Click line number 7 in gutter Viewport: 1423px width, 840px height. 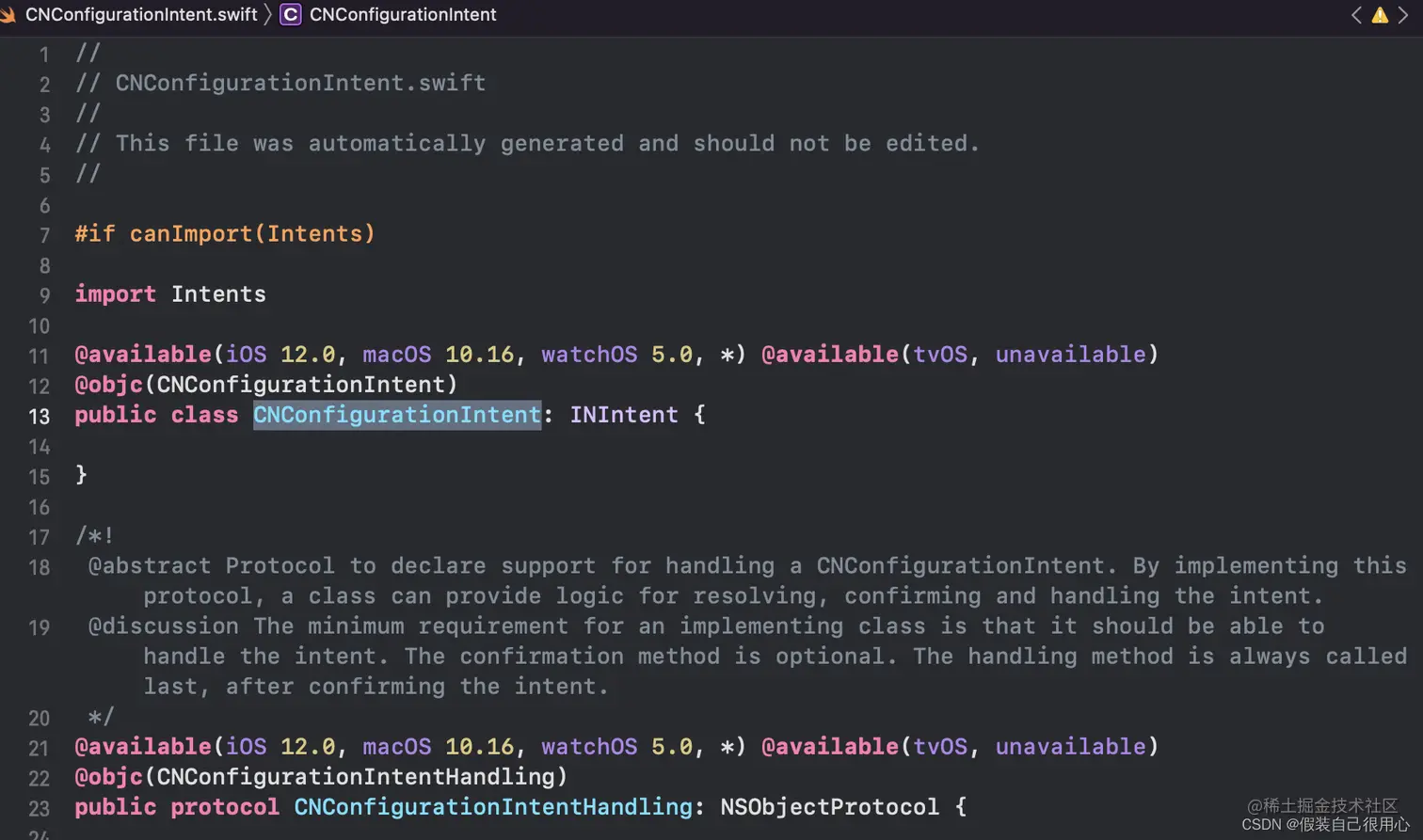pyautogui.click(x=44, y=235)
